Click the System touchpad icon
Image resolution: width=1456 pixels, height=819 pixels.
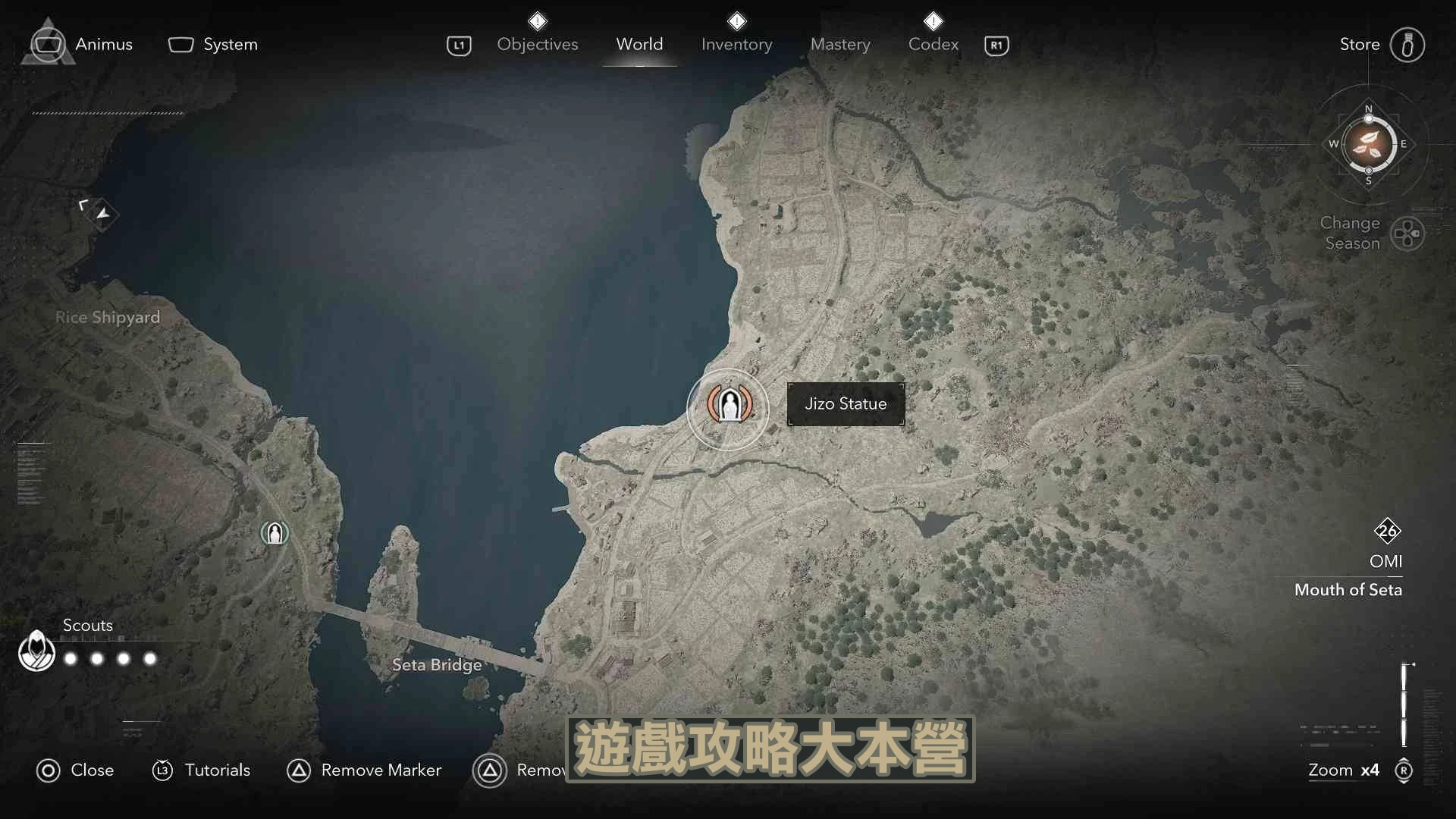click(180, 45)
